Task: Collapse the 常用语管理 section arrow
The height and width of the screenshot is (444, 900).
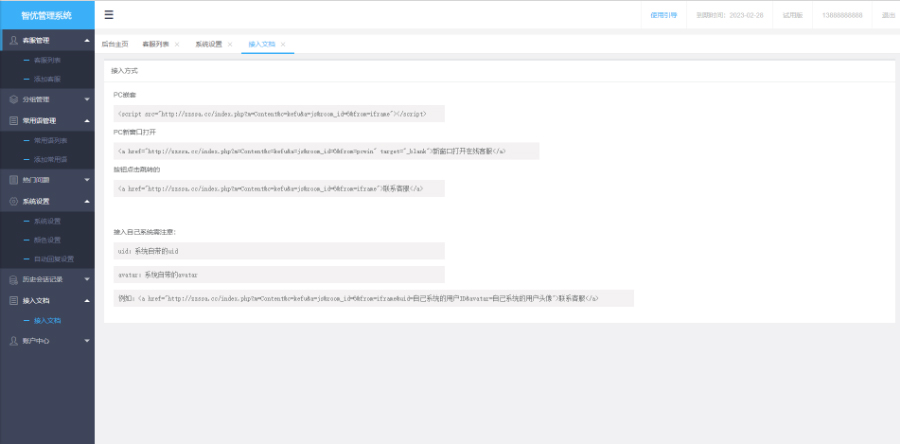Action: click(87, 121)
